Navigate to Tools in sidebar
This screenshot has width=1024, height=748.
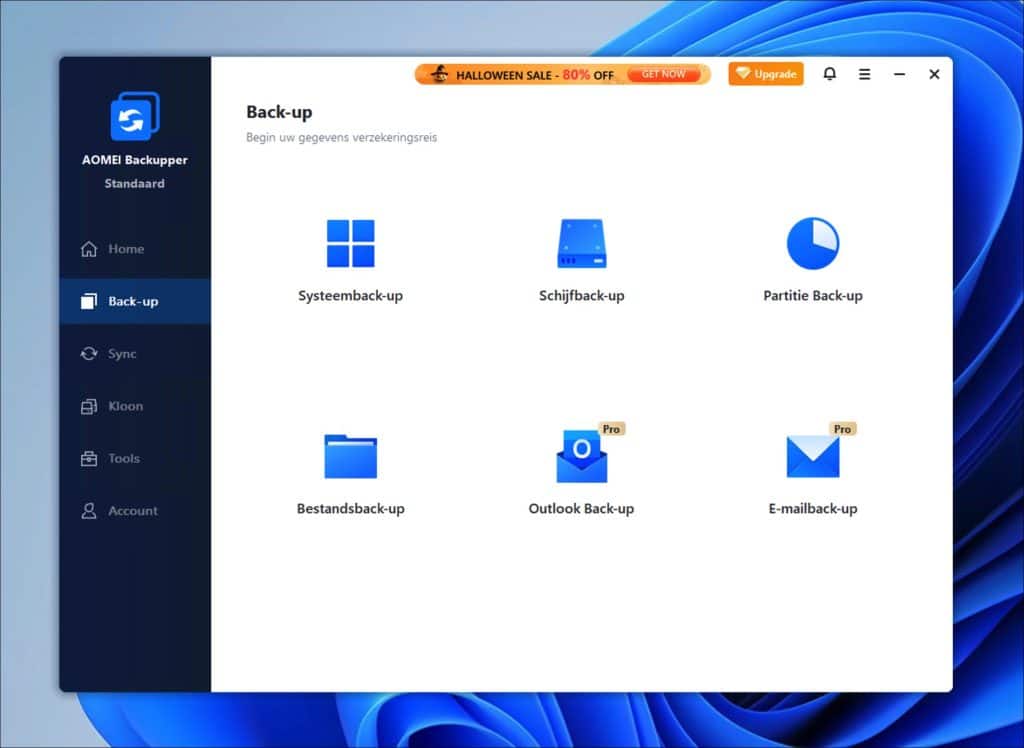[x=124, y=458]
